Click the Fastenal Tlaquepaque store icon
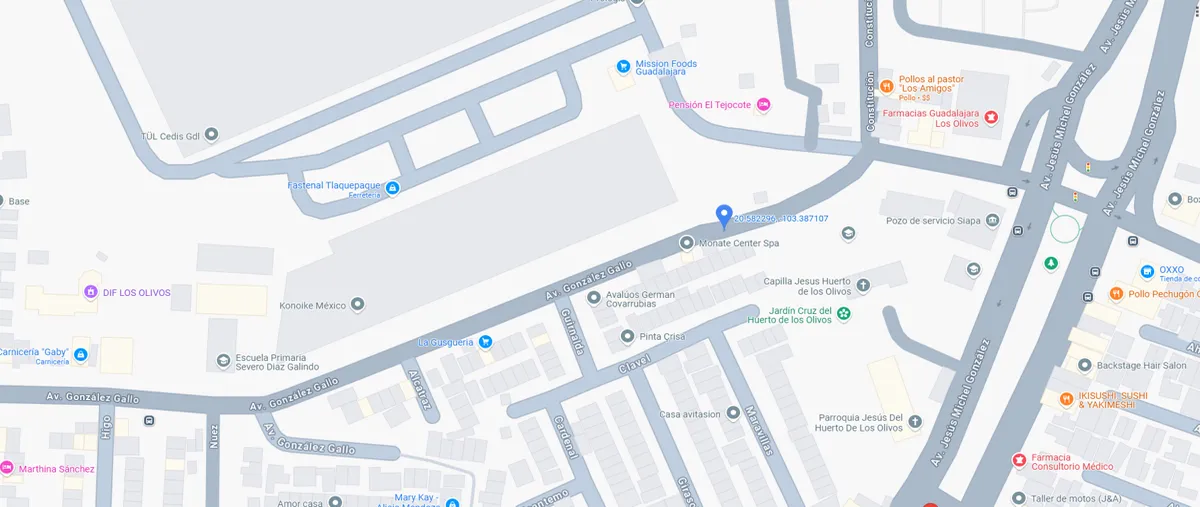The width and height of the screenshot is (1200, 507). pyautogui.click(x=393, y=188)
